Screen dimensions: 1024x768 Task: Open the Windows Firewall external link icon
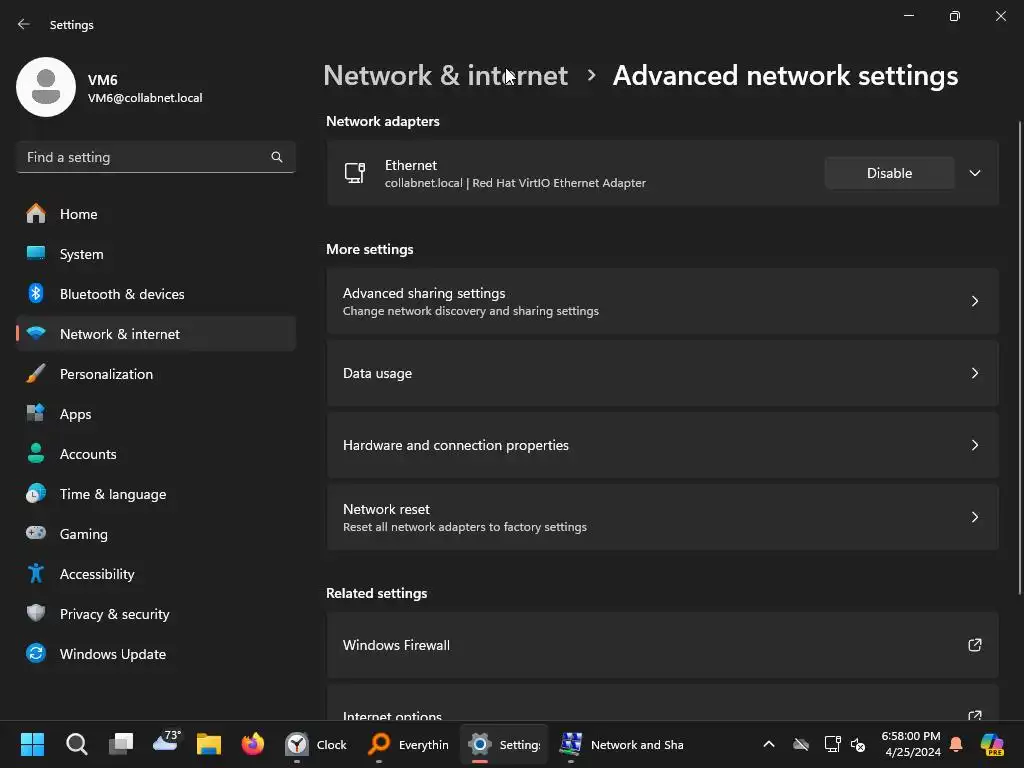(975, 645)
